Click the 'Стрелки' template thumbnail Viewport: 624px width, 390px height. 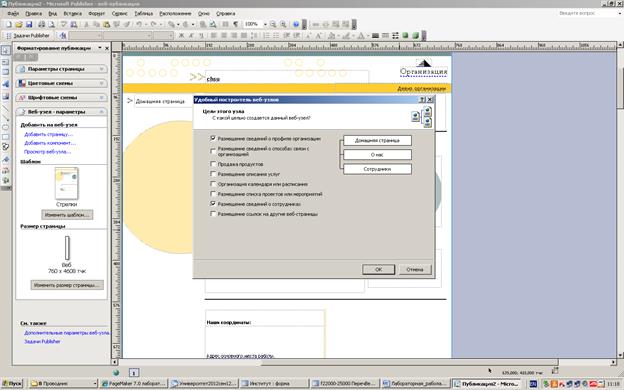[x=66, y=183]
